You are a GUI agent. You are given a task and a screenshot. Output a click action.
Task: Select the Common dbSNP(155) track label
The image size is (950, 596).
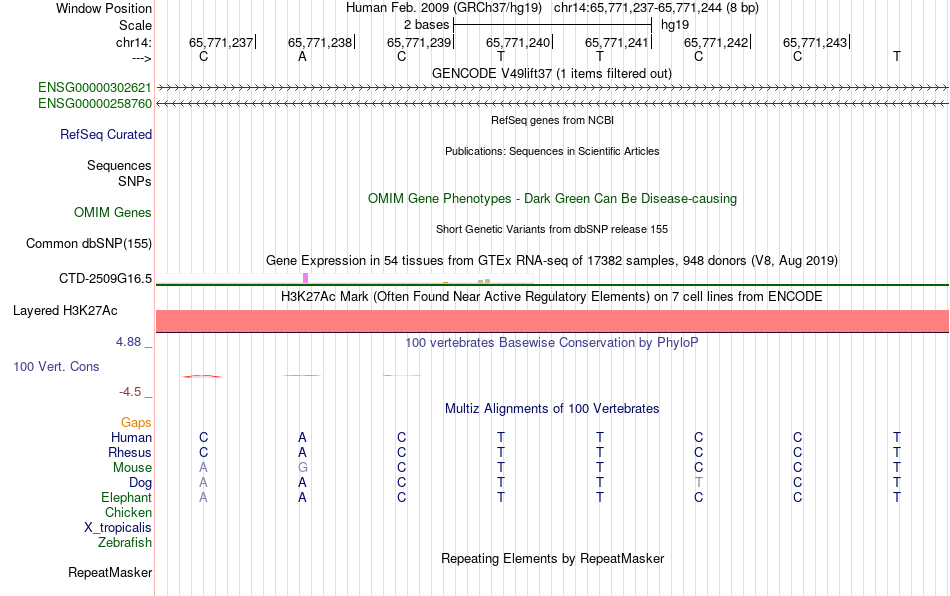pos(89,243)
